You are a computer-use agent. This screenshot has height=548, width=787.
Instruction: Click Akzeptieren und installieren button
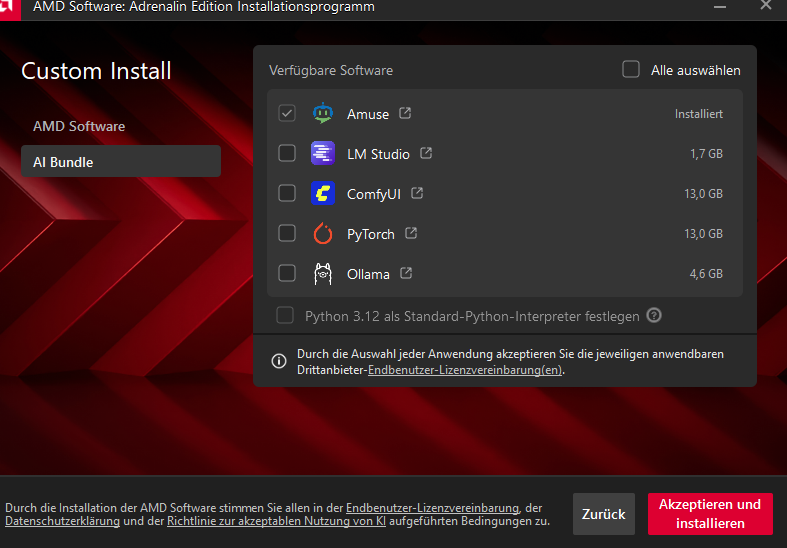click(710, 514)
